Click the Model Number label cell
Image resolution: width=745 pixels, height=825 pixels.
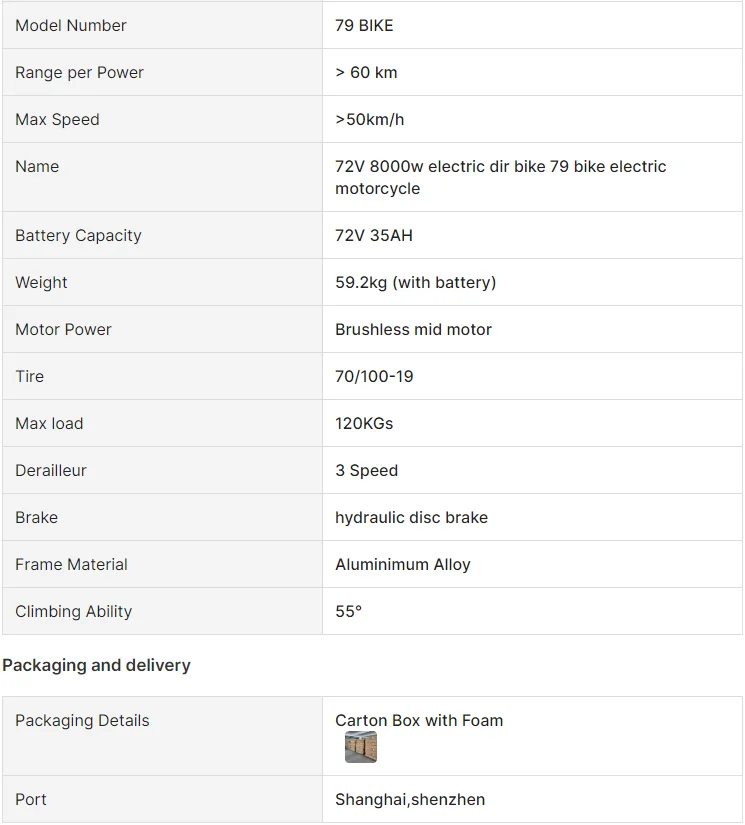(x=71, y=26)
